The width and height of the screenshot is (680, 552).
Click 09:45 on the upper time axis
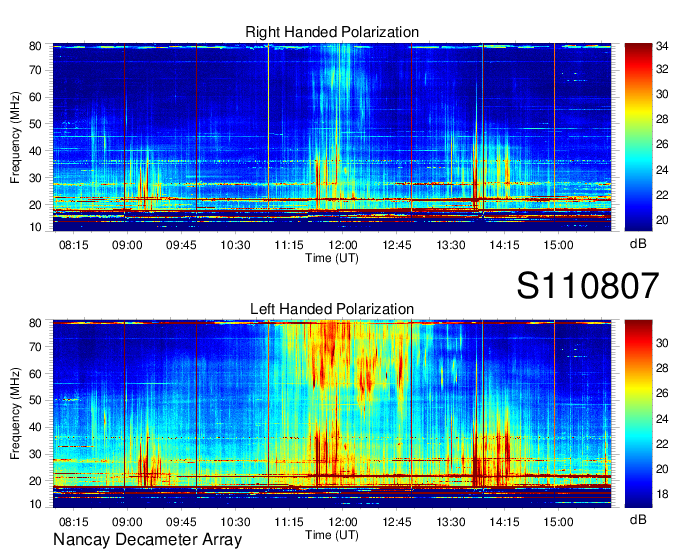[181, 245]
